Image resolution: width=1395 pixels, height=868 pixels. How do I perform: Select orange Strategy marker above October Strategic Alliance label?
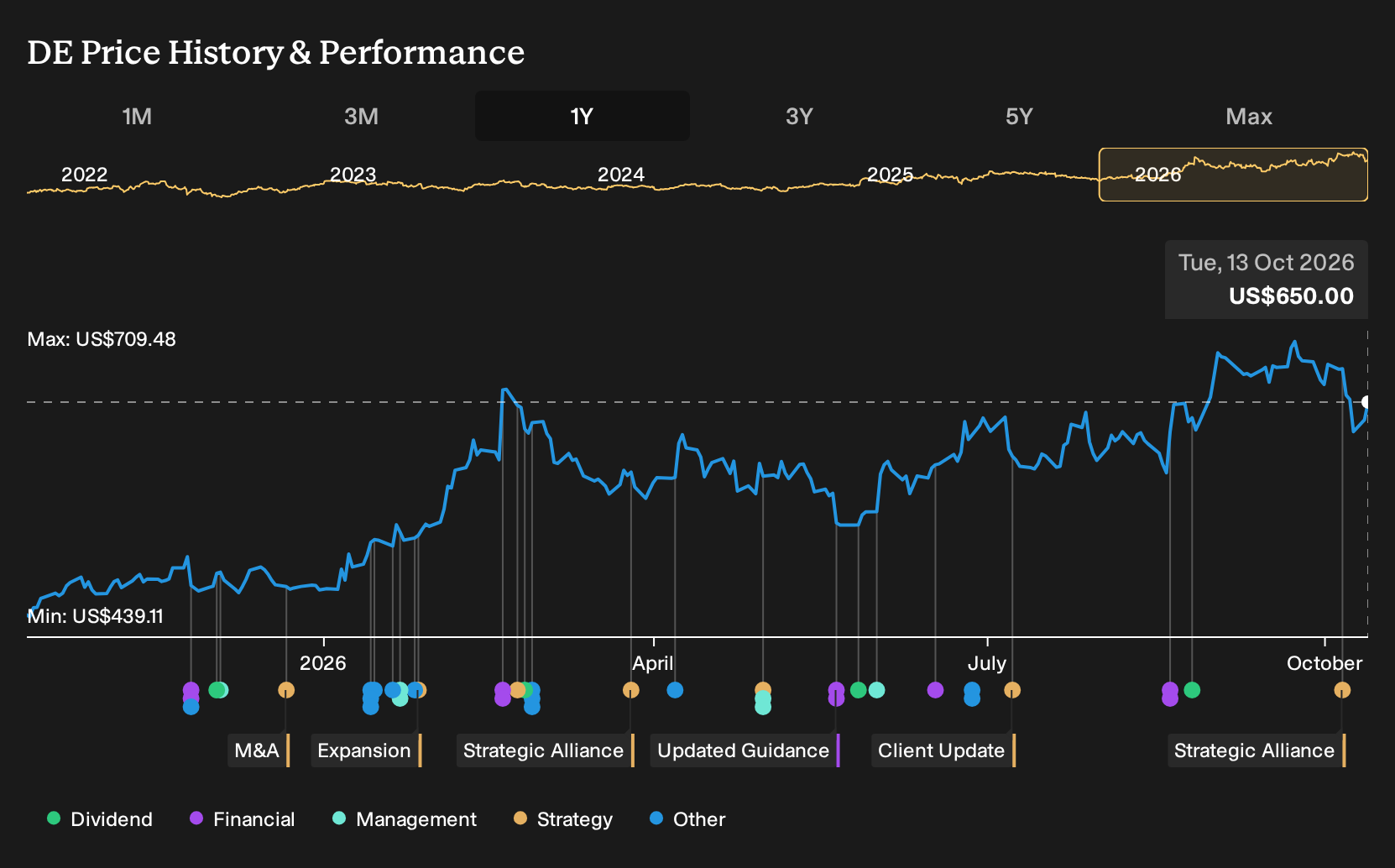[1342, 690]
